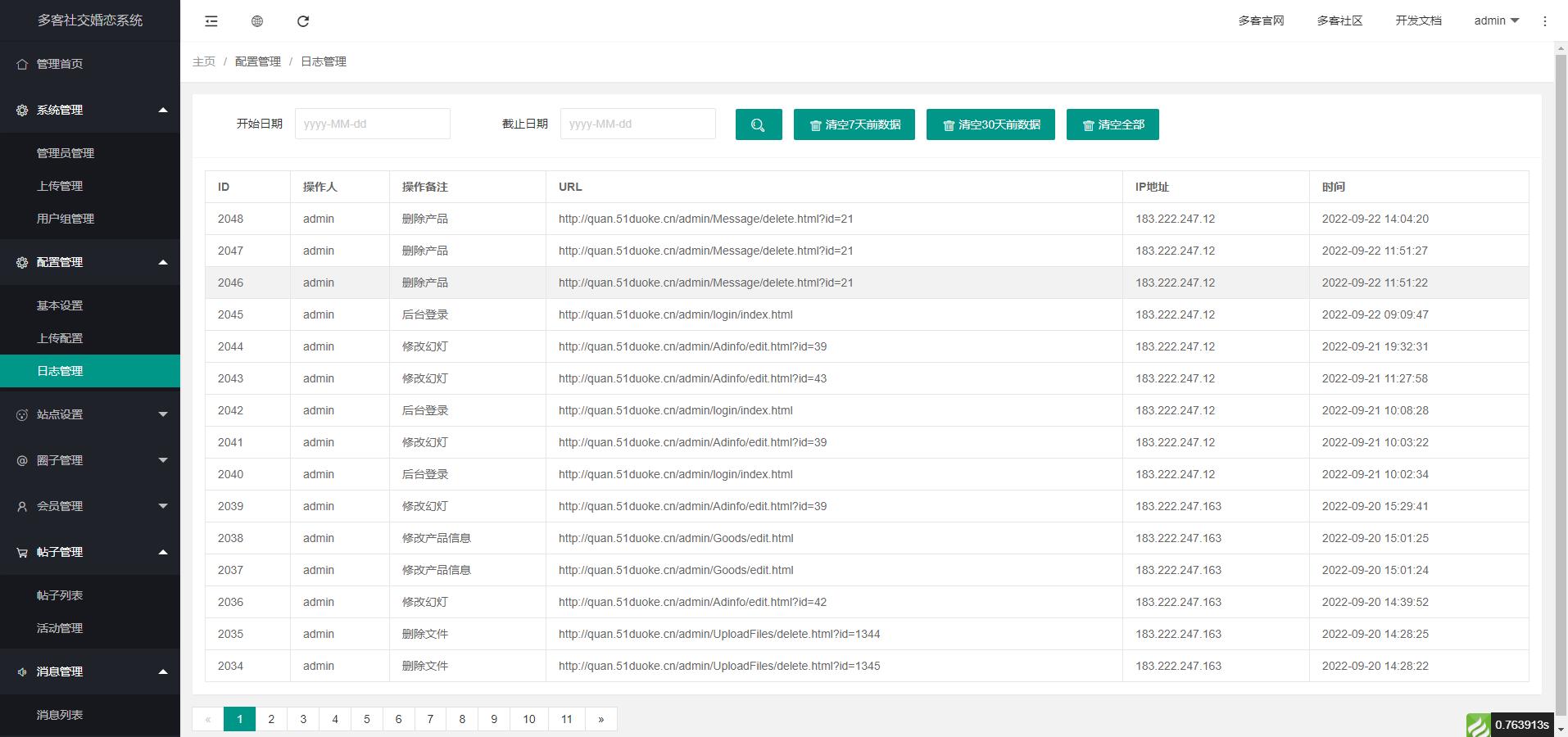This screenshot has width=1568, height=737.
Task: Open the 开发文档 link
Action: tap(1418, 21)
